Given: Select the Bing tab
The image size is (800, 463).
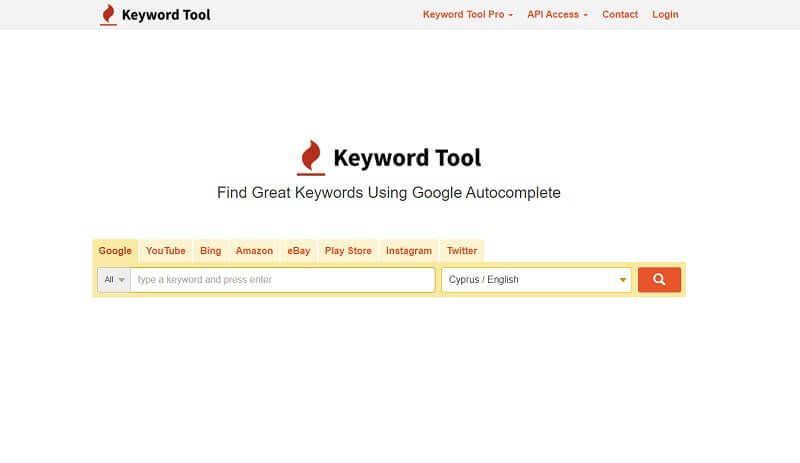Looking at the screenshot, I should click(211, 251).
